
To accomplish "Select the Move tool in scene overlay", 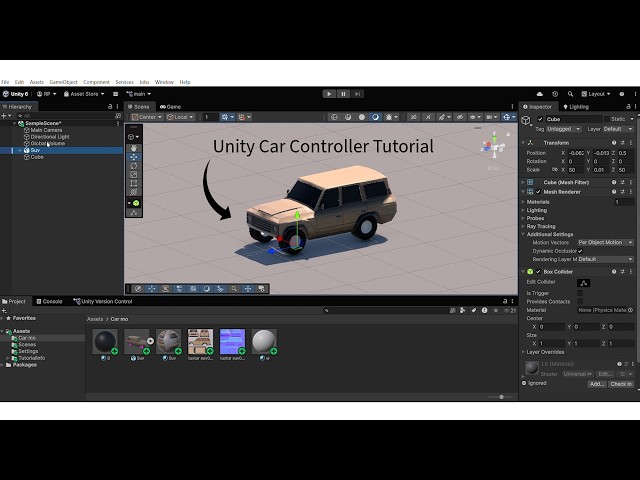I will tap(134, 157).
